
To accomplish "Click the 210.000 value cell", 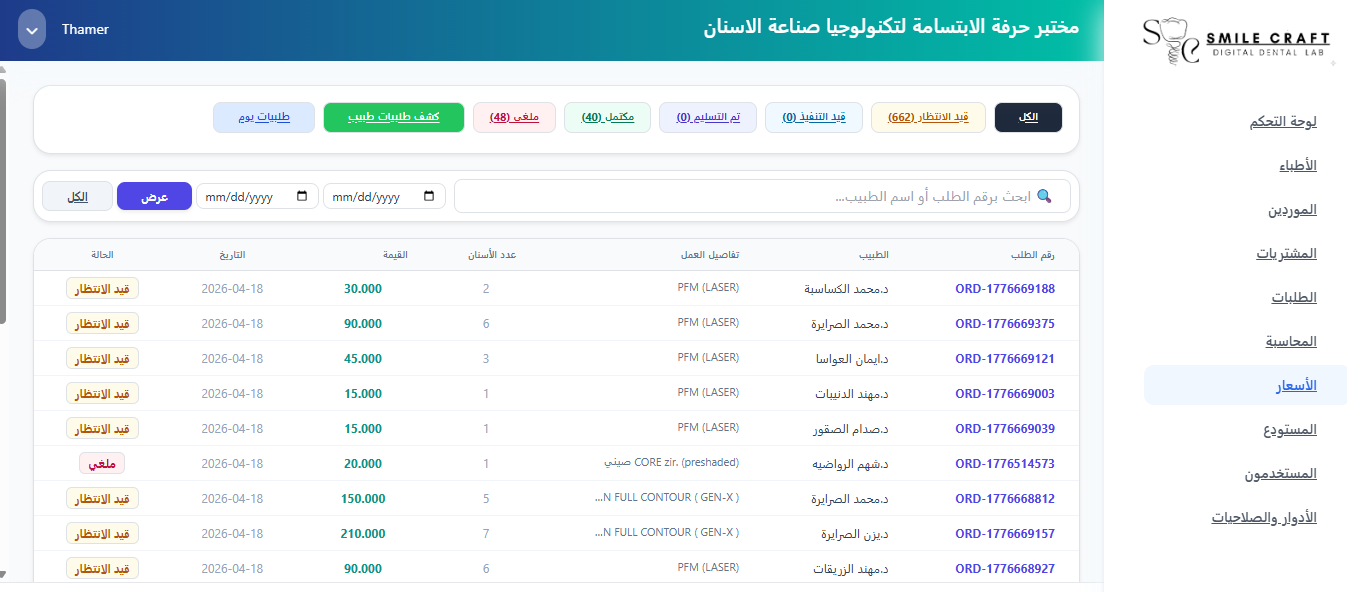I will [x=363, y=534].
